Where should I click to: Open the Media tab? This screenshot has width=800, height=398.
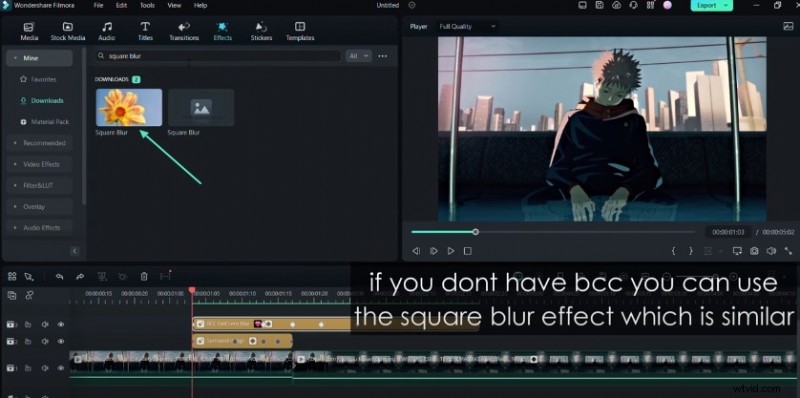coord(29,31)
